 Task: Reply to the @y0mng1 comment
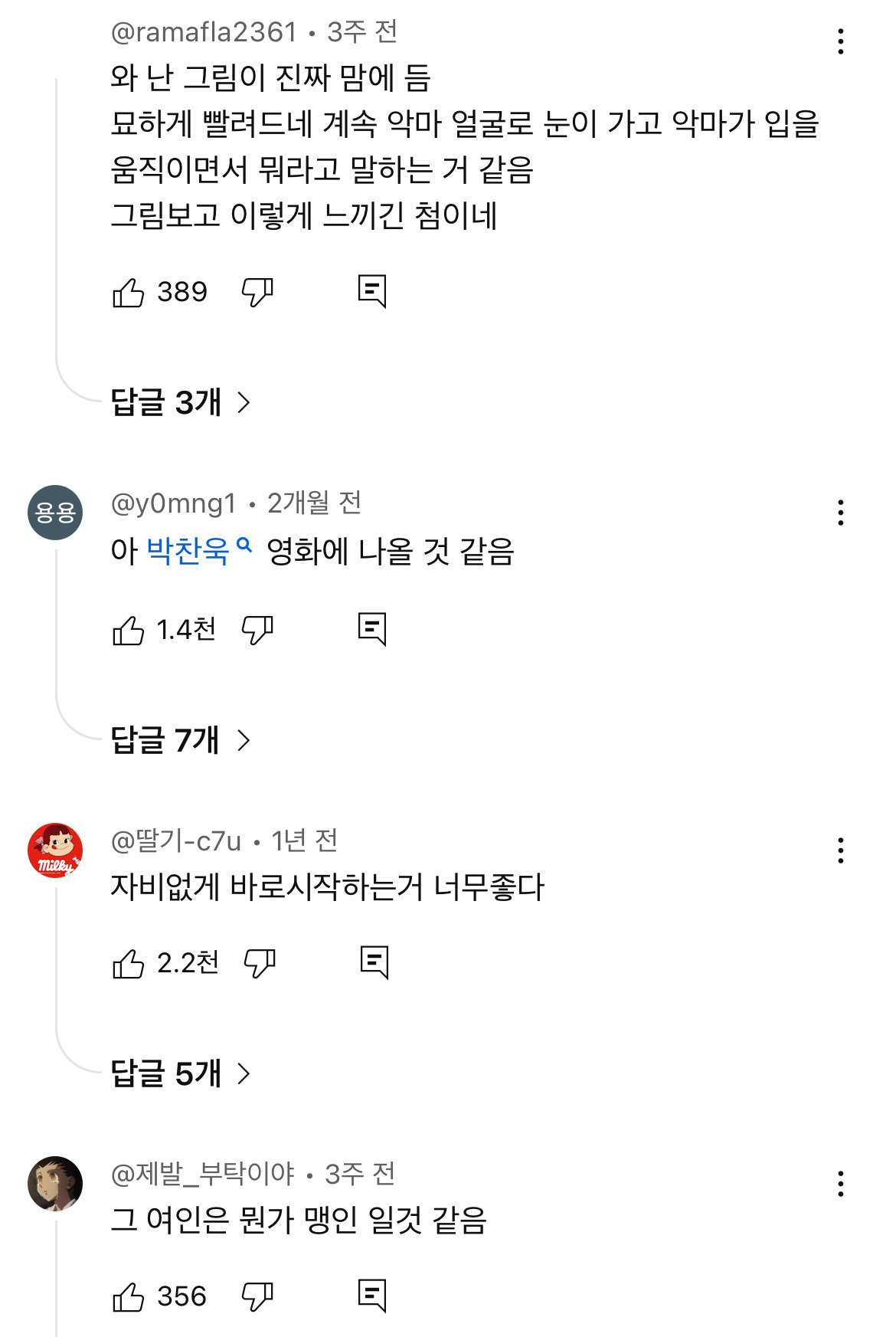click(x=372, y=630)
